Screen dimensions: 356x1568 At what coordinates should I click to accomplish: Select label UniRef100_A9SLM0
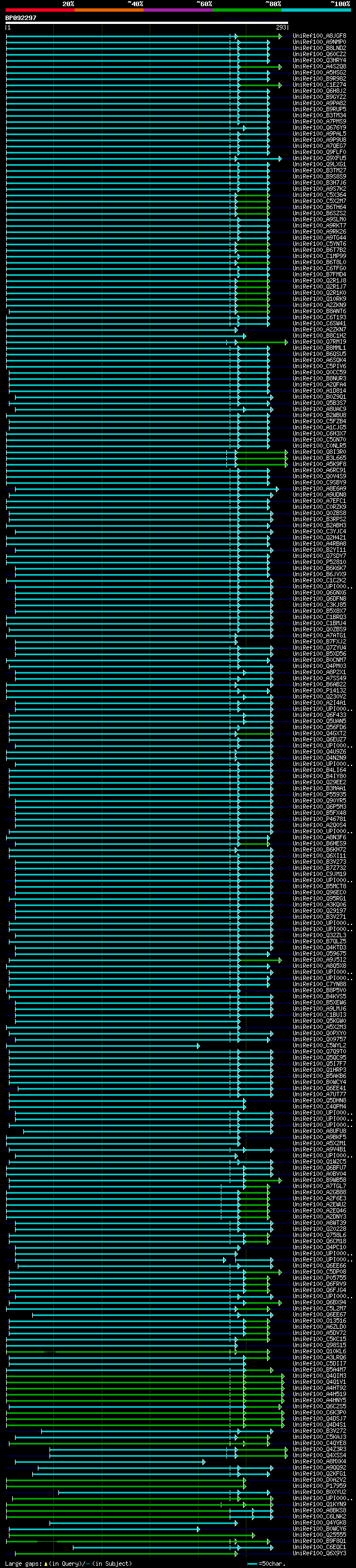click(x=319, y=219)
